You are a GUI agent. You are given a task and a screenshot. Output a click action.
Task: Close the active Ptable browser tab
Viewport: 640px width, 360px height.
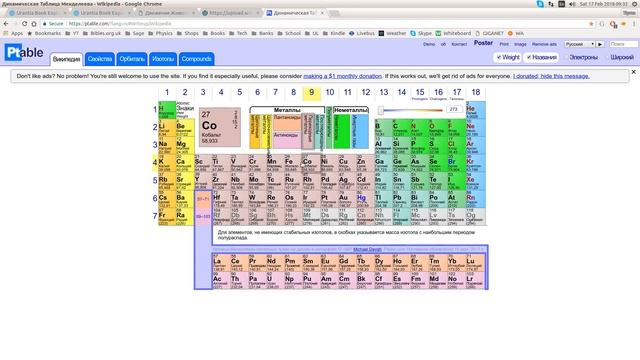pyautogui.click(x=322, y=13)
